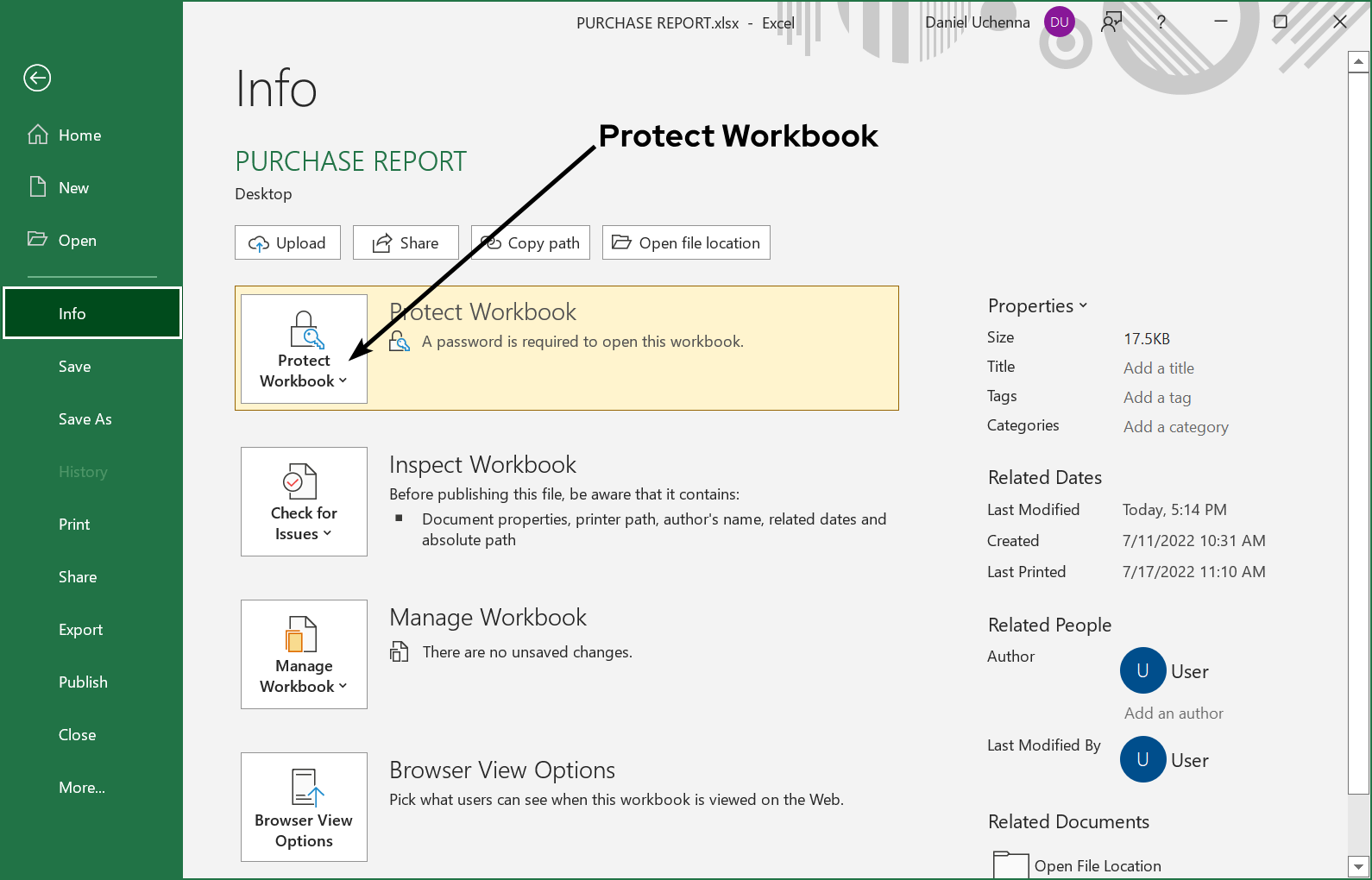The image size is (1372, 880).
Task: Click the Share arrow icon on Share button
Action: pos(382,243)
